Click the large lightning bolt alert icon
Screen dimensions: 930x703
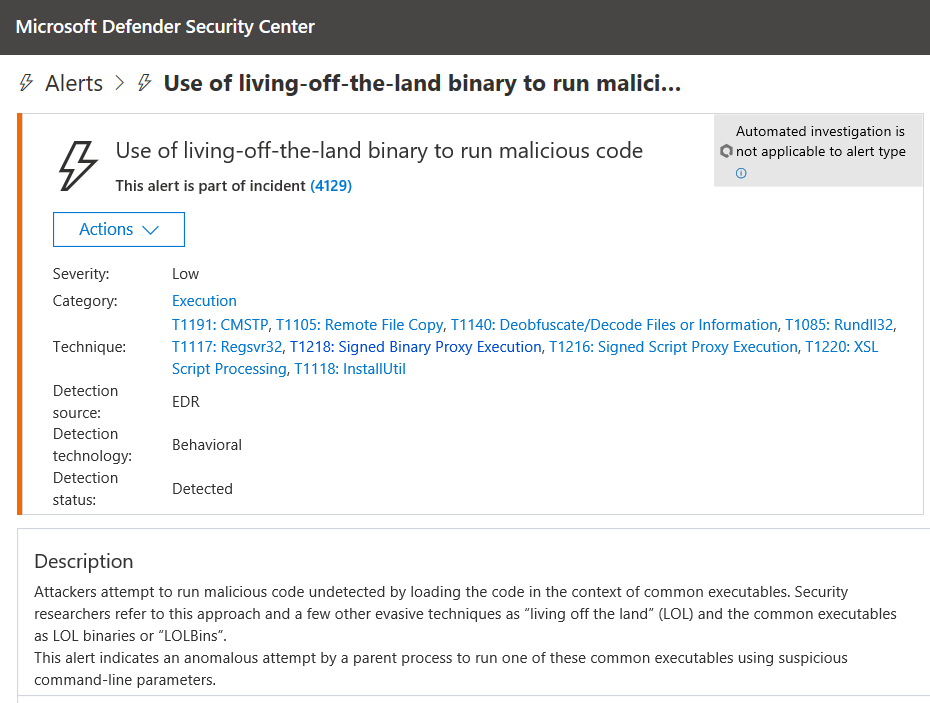[79, 164]
